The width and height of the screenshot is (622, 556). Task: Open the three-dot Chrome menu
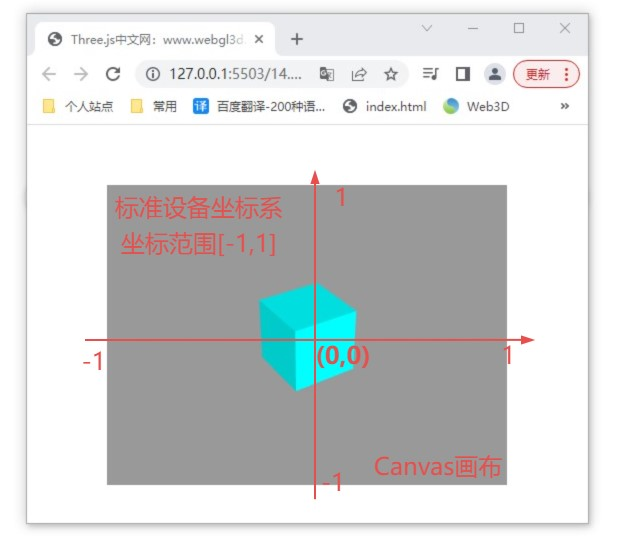pos(566,74)
